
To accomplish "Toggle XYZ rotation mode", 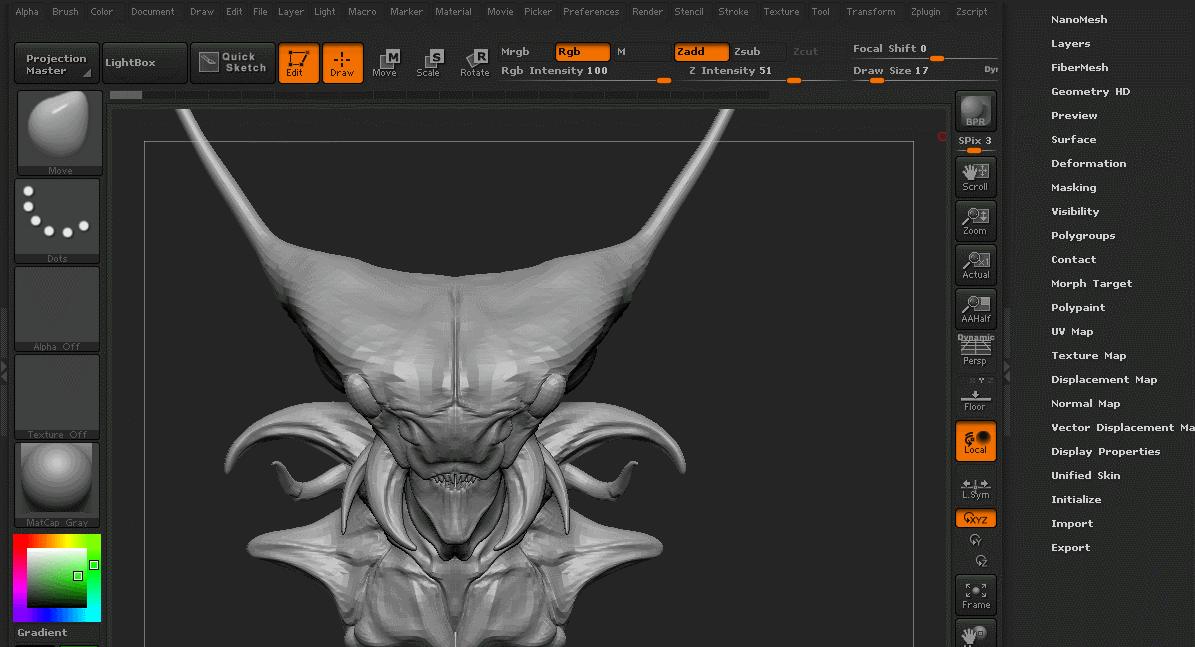I will pos(976,519).
